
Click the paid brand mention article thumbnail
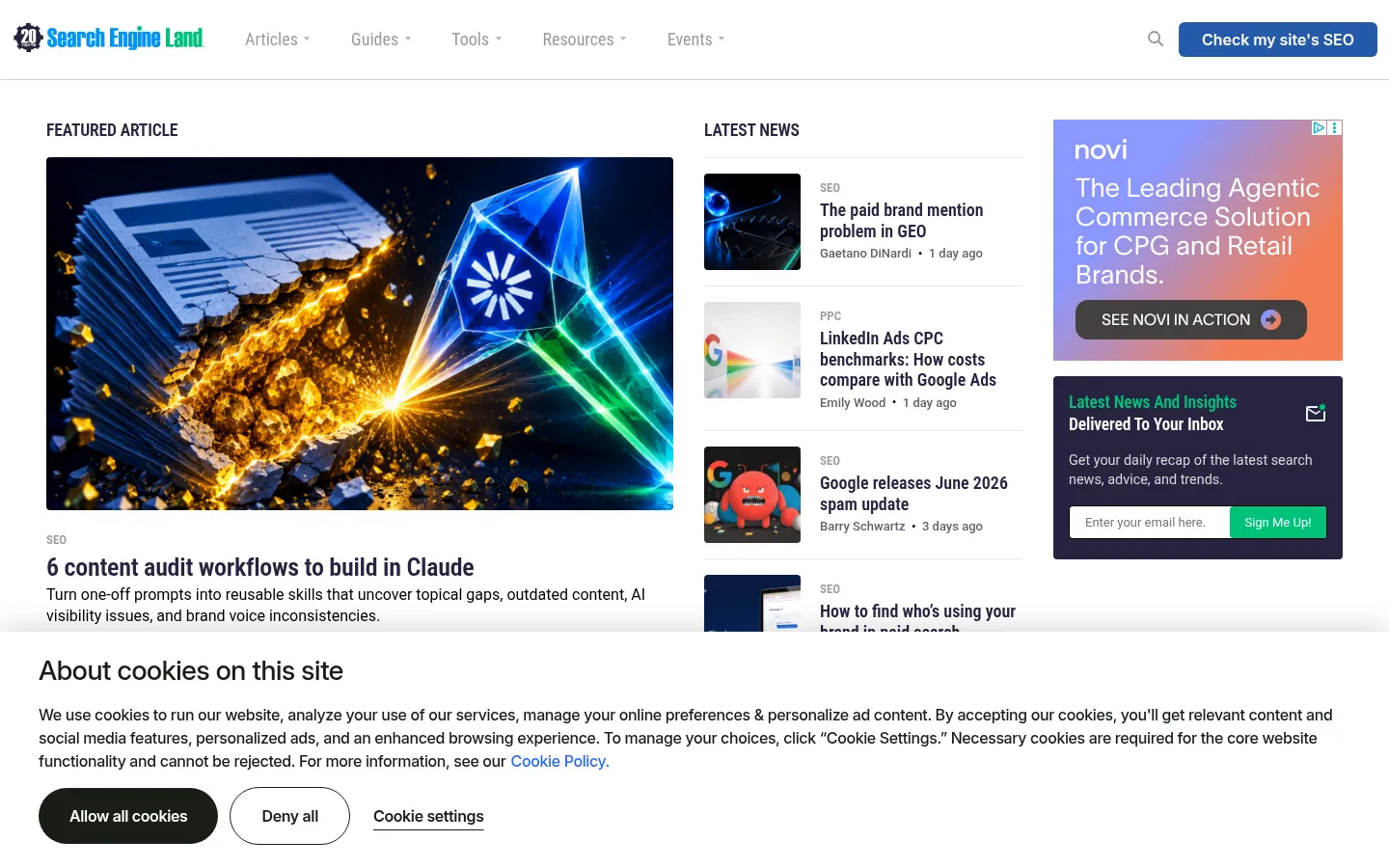(x=752, y=222)
